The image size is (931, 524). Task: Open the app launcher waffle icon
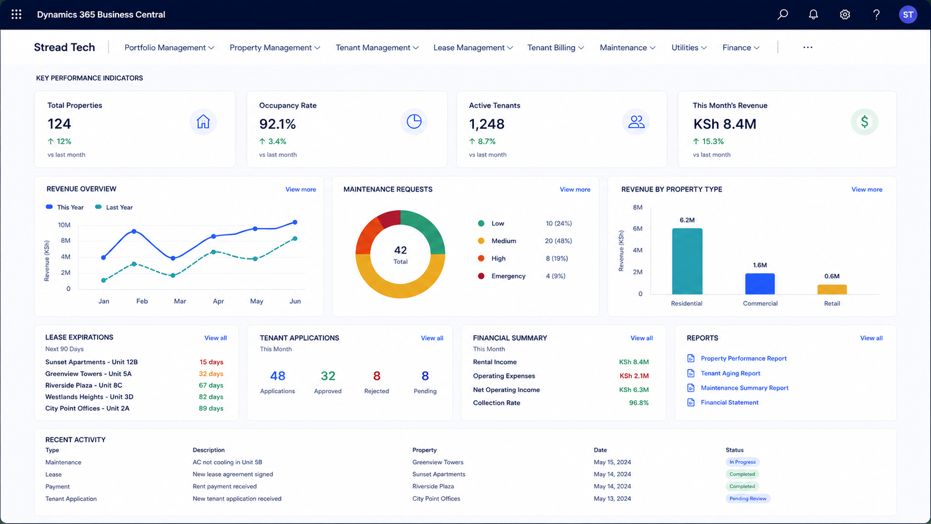click(x=17, y=14)
